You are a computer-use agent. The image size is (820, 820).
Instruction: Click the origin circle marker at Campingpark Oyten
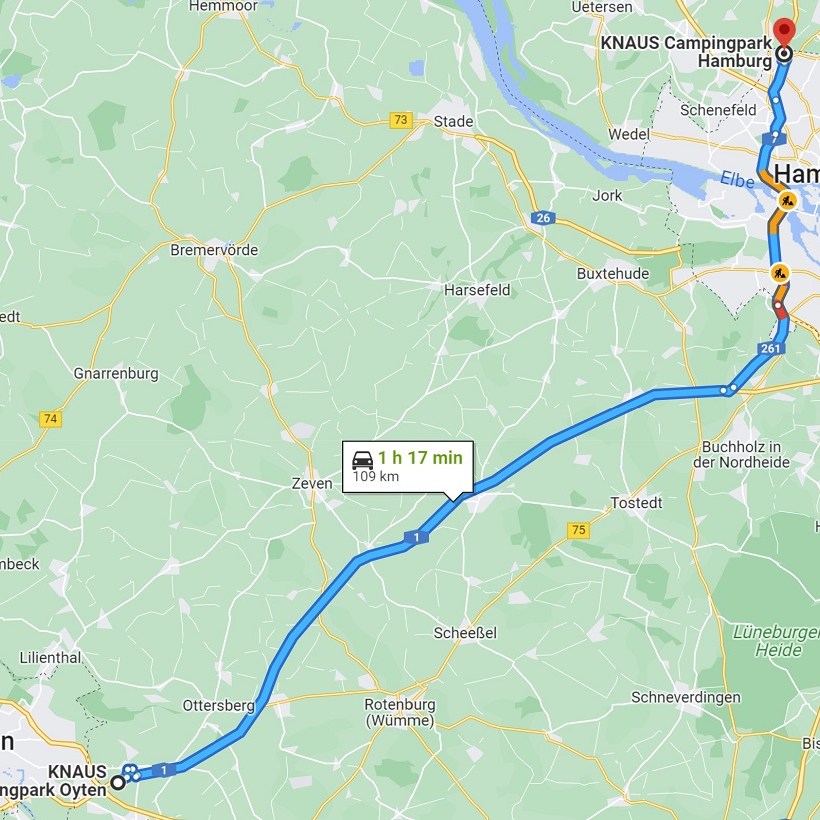[x=119, y=783]
